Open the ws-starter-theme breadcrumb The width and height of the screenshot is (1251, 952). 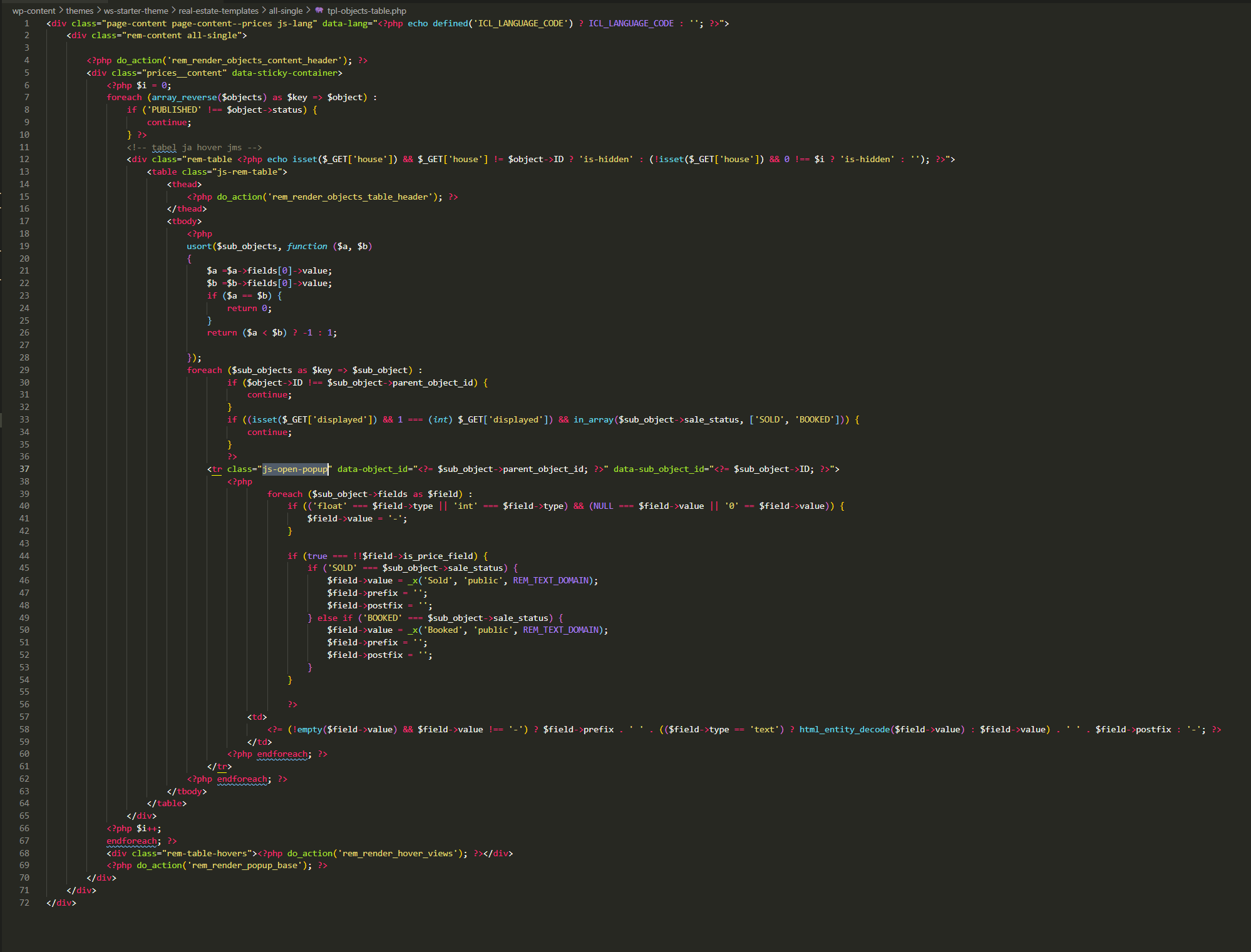[136, 11]
